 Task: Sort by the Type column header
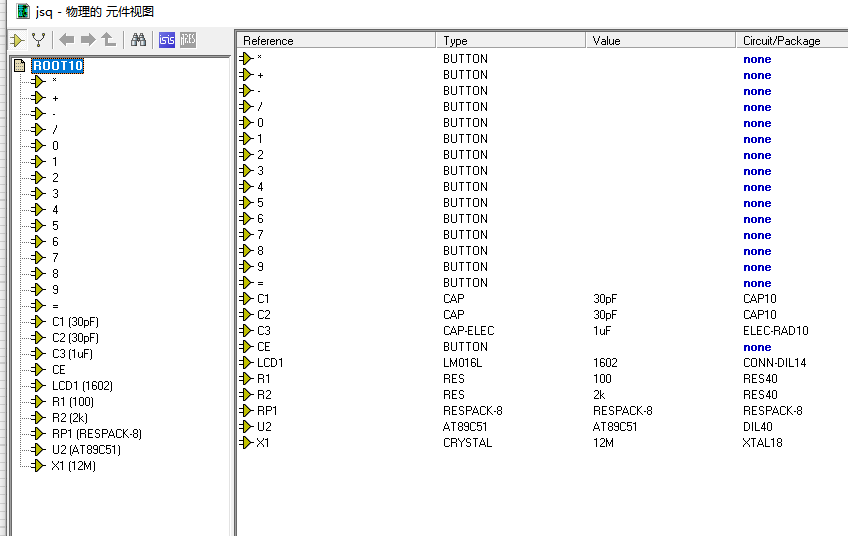[510, 41]
